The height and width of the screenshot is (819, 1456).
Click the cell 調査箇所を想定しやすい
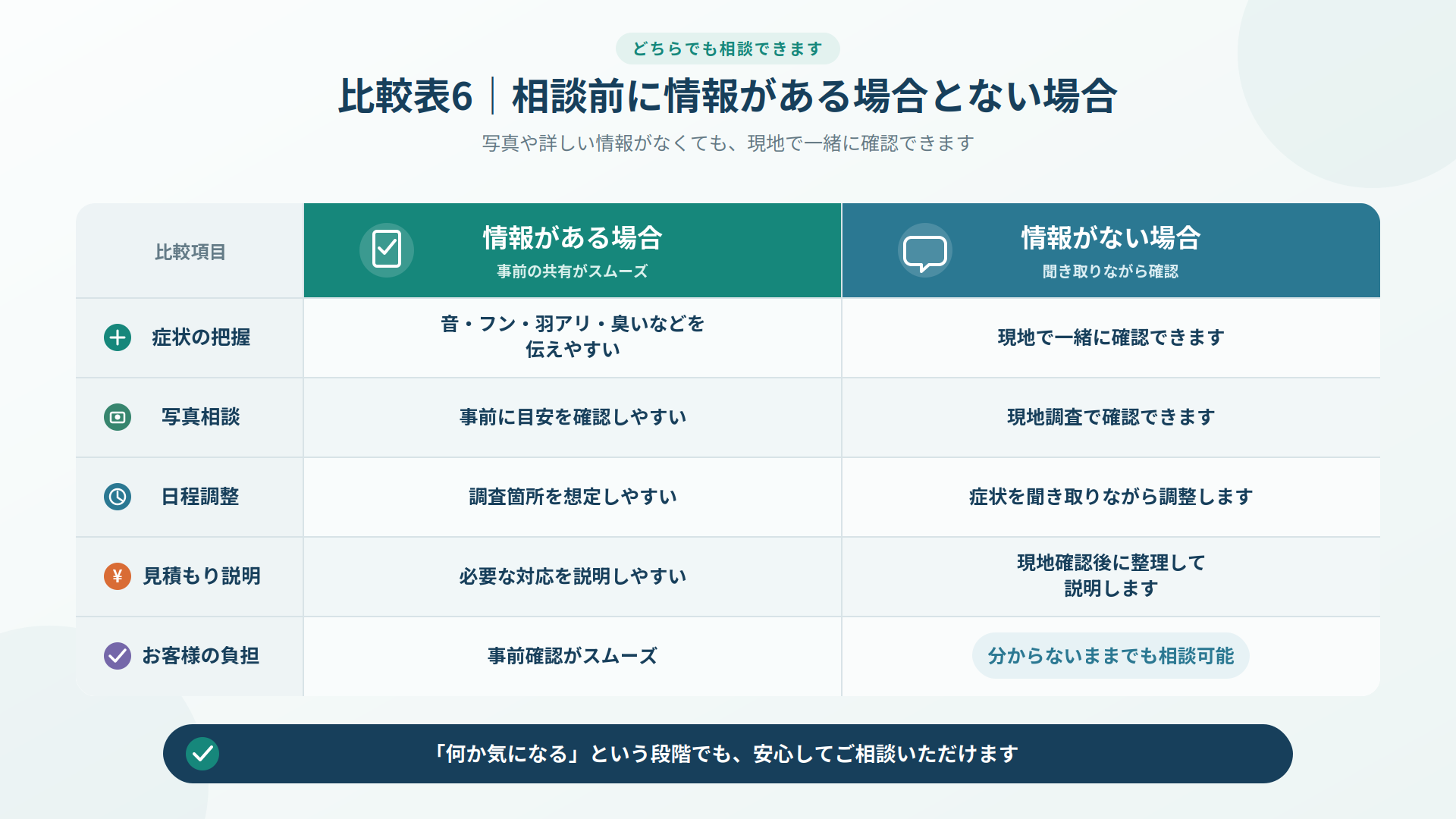[x=573, y=497]
